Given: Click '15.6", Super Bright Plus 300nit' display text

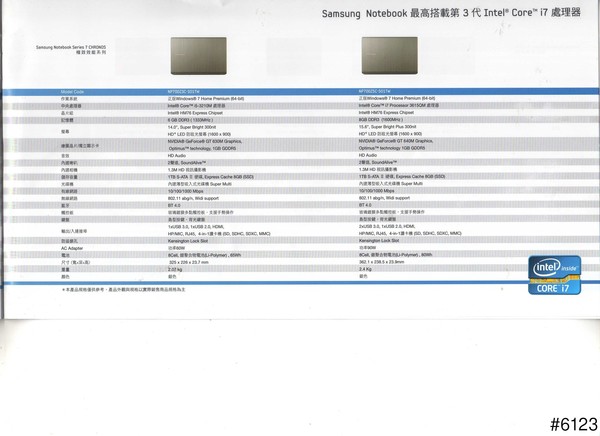Looking at the screenshot, I should tap(387, 127).
